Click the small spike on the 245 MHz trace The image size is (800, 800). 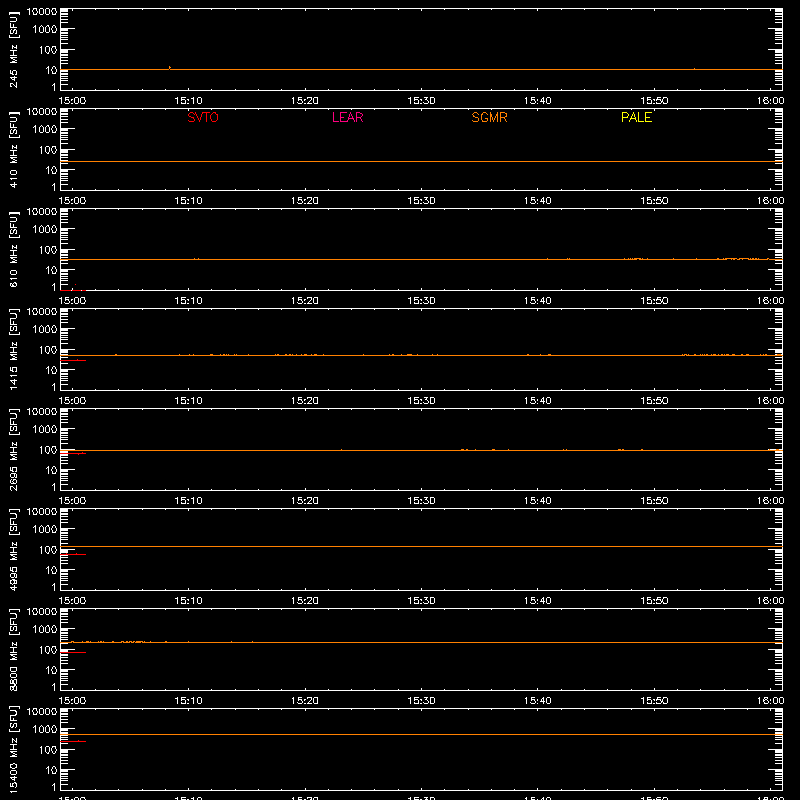pyautogui.click(x=169, y=67)
